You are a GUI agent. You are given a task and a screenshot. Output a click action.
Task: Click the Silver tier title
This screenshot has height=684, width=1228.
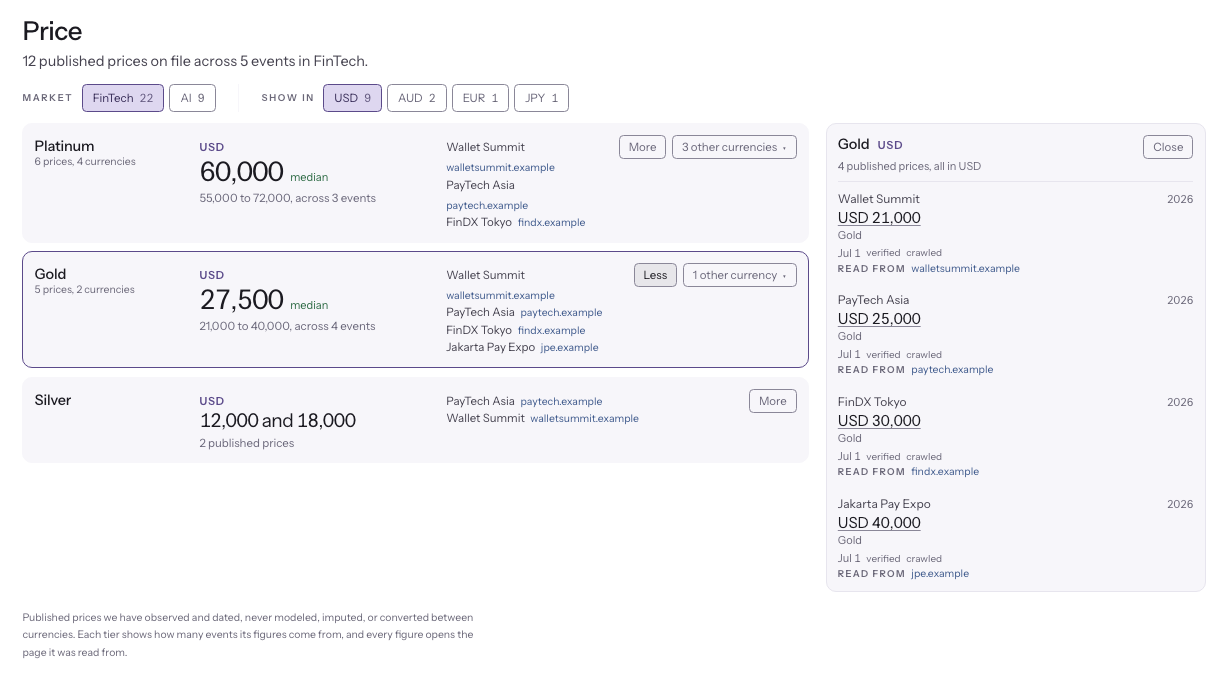(x=53, y=400)
